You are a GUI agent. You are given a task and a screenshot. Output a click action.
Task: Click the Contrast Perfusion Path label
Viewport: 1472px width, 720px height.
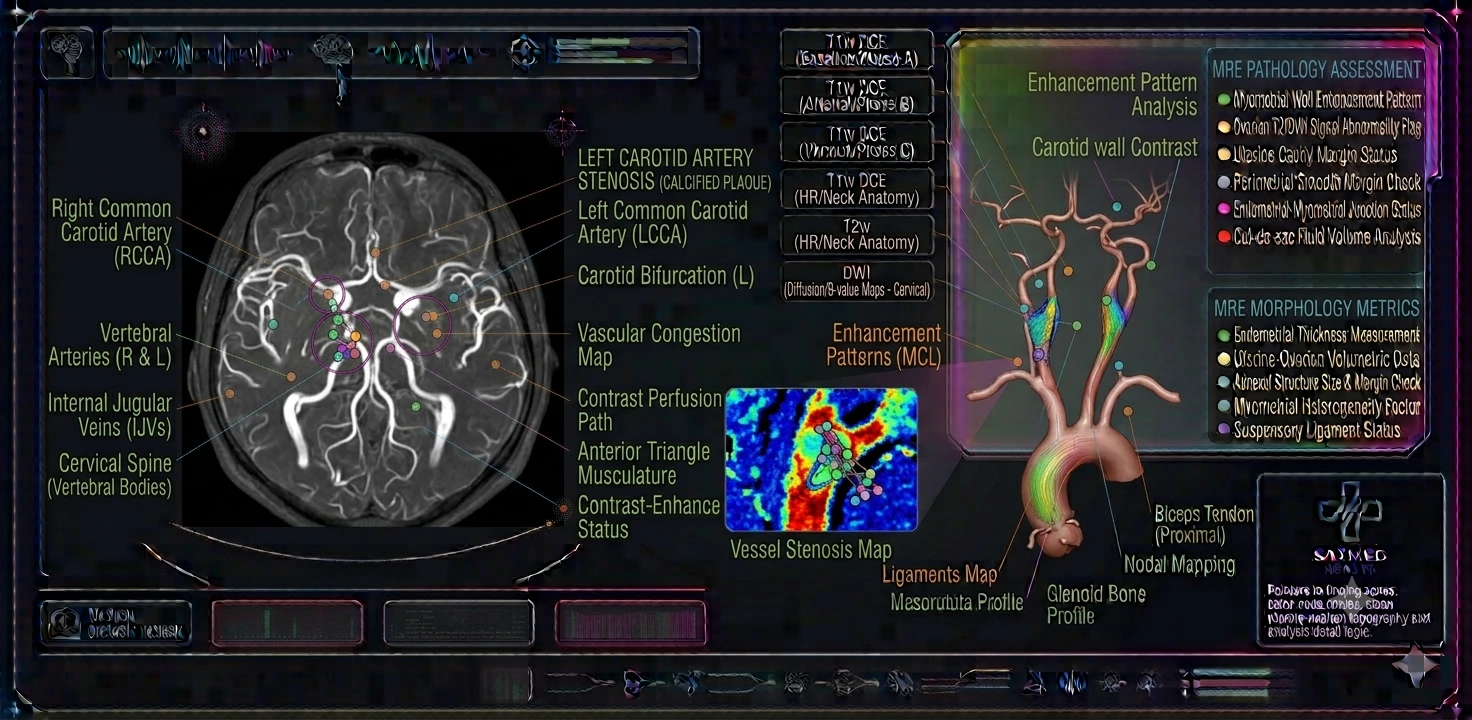[649, 409]
